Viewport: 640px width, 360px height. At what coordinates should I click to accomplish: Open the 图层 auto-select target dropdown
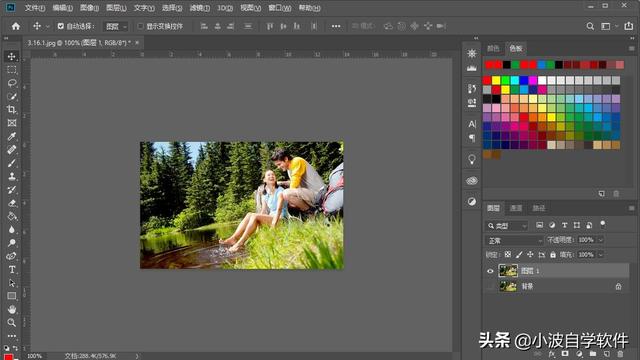pyautogui.click(x=116, y=27)
